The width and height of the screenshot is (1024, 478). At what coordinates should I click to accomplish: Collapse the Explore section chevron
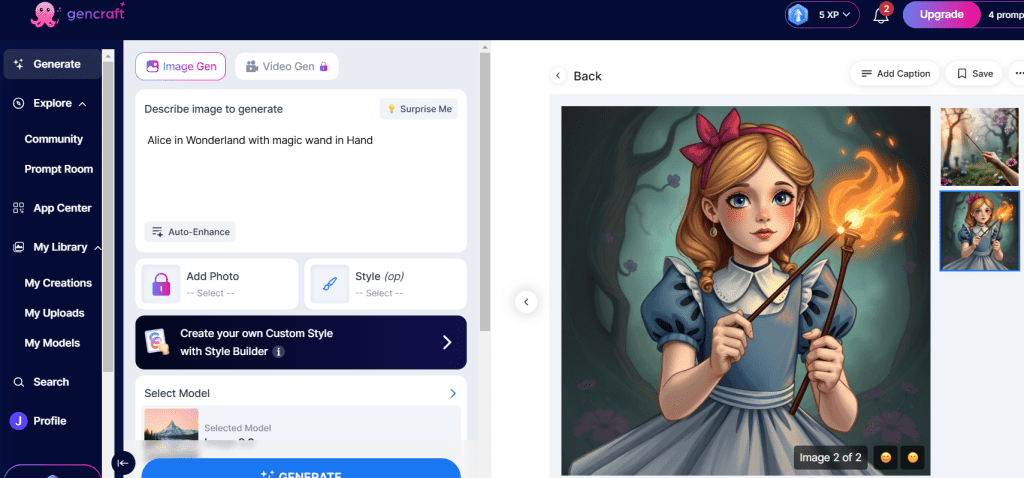[82, 104]
